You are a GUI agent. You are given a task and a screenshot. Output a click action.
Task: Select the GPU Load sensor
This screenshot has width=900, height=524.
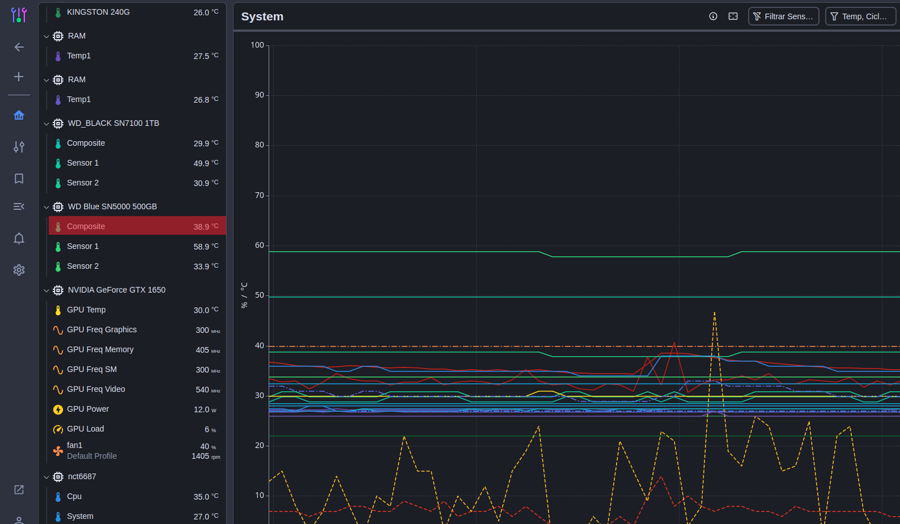[x=85, y=429]
